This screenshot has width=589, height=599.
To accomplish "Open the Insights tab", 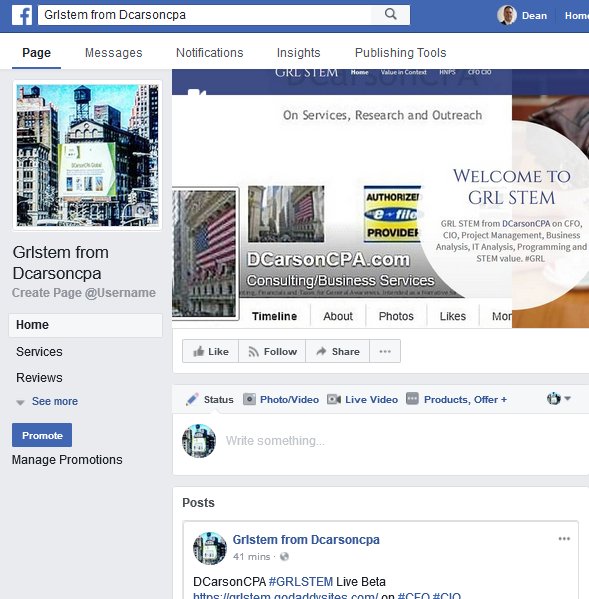I will click(x=298, y=53).
